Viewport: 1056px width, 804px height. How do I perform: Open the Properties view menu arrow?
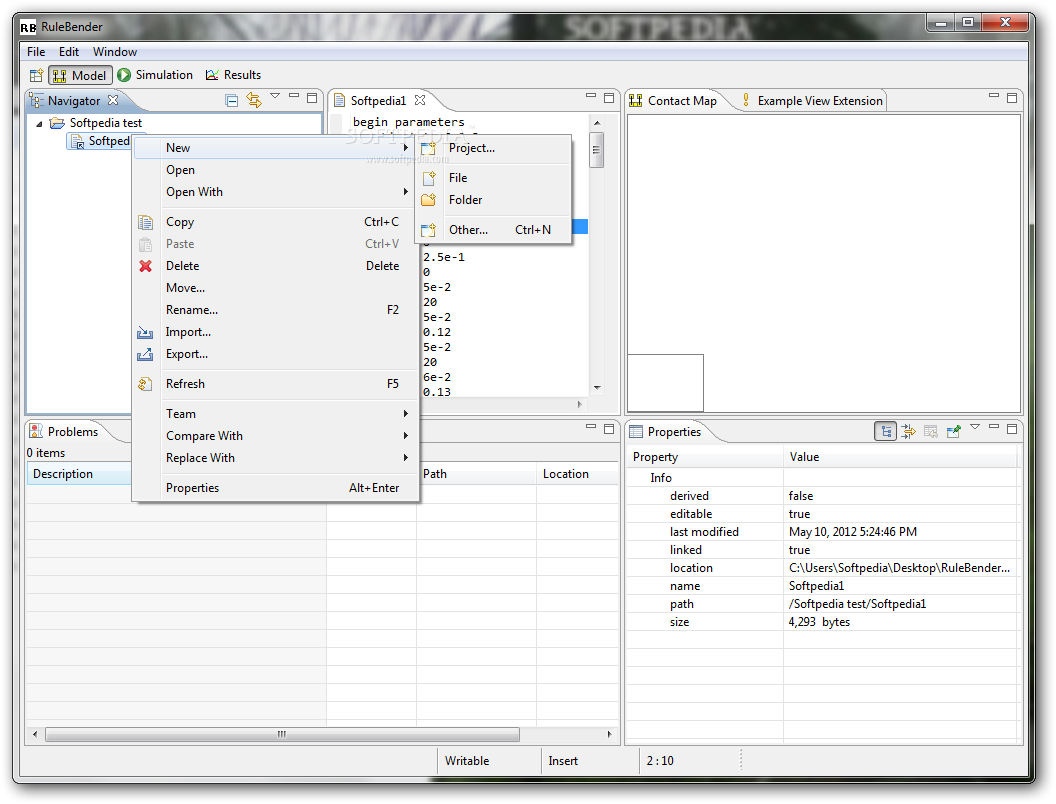[x=975, y=427]
